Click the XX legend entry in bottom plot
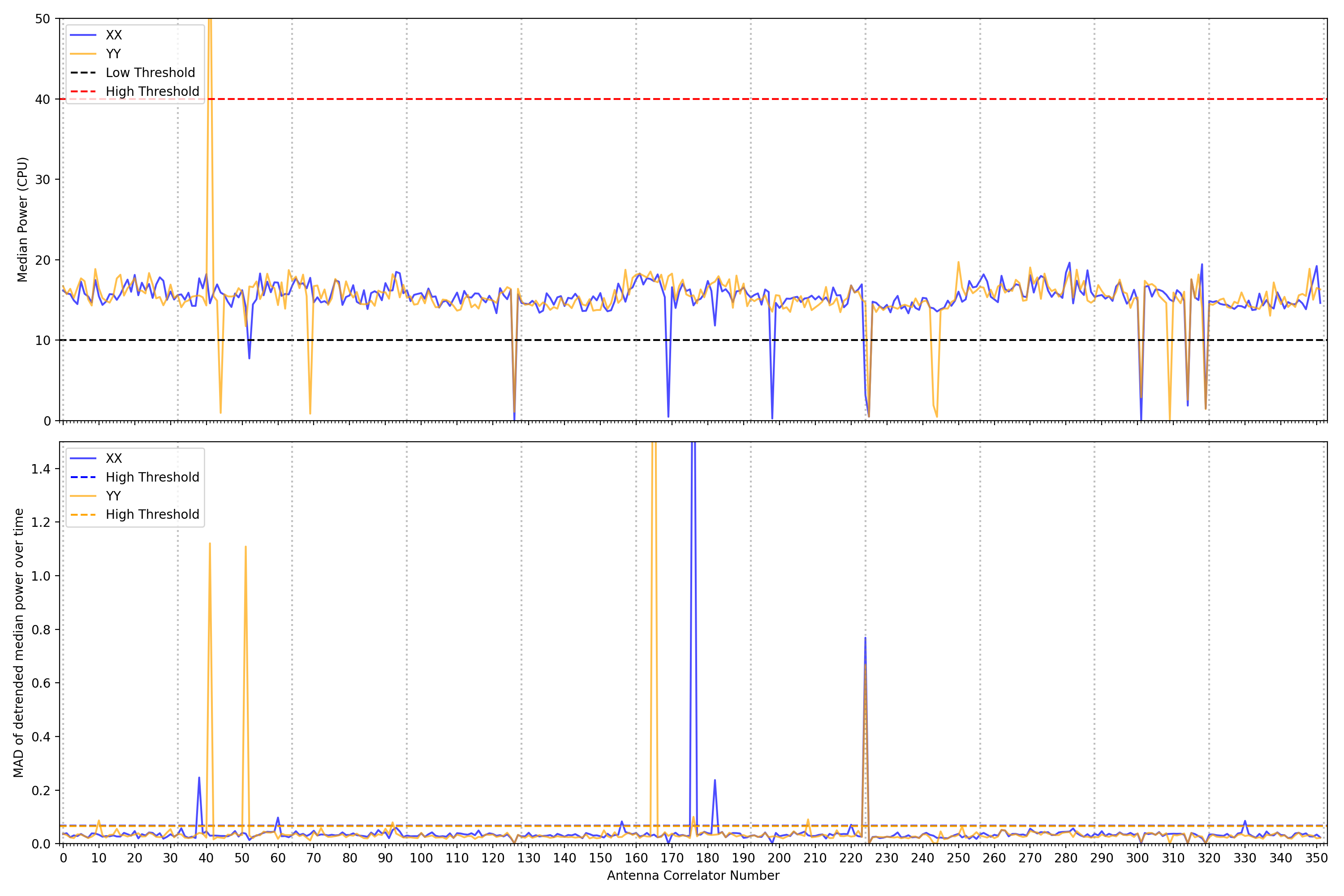This screenshot has width=1344, height=896. click(114, 458)
